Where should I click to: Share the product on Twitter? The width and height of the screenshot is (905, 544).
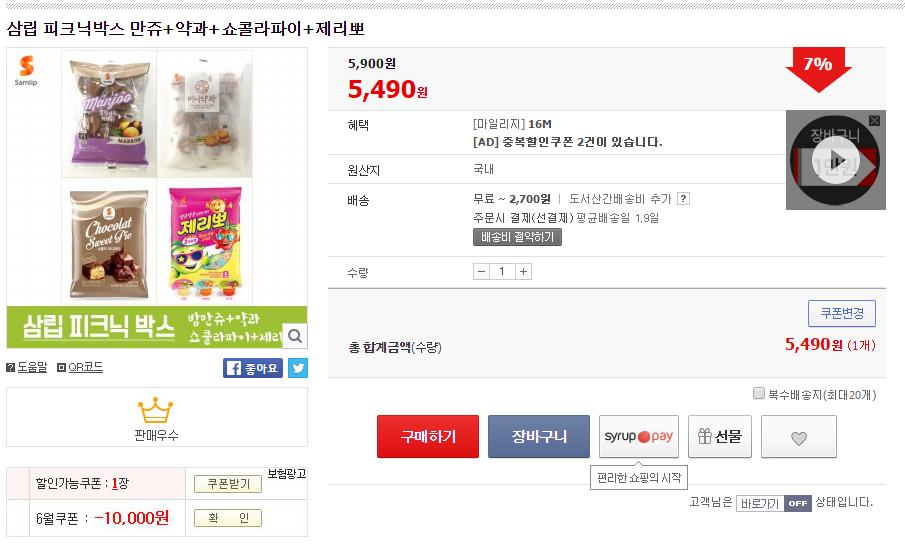pos(298,368)
